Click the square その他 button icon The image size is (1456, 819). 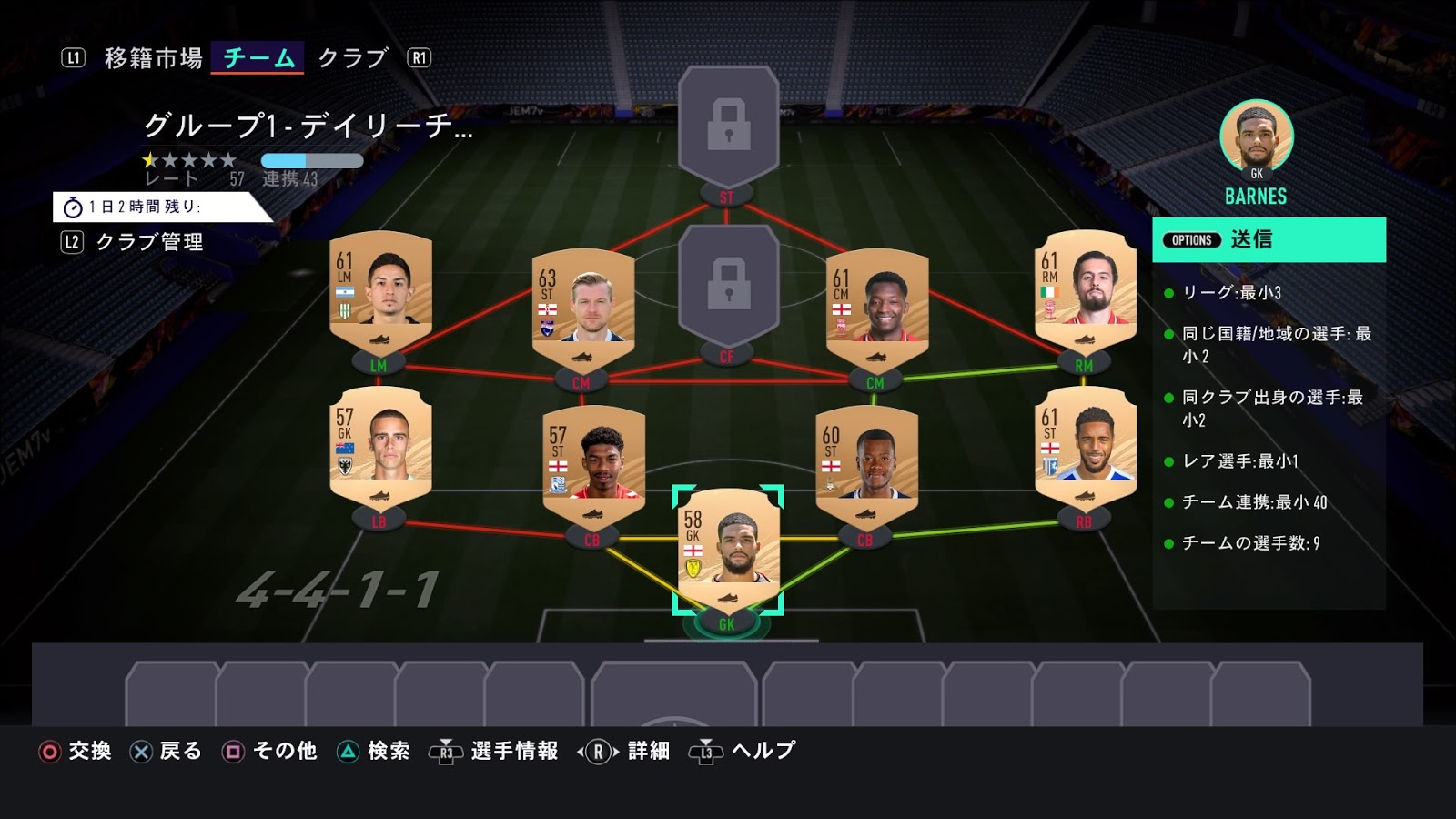tap(233, 752)
